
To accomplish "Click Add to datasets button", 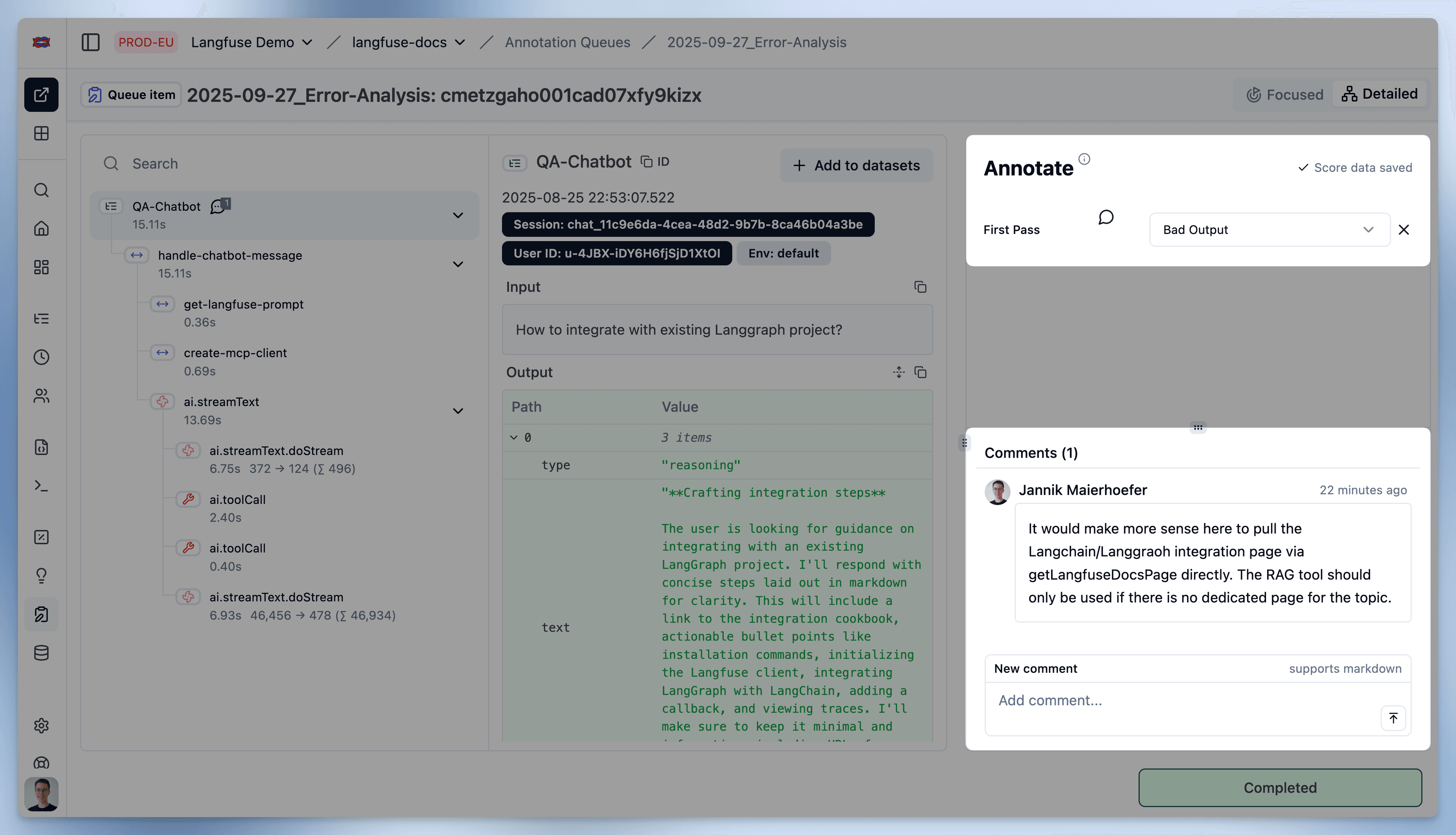I will click(x=856, y=166).
